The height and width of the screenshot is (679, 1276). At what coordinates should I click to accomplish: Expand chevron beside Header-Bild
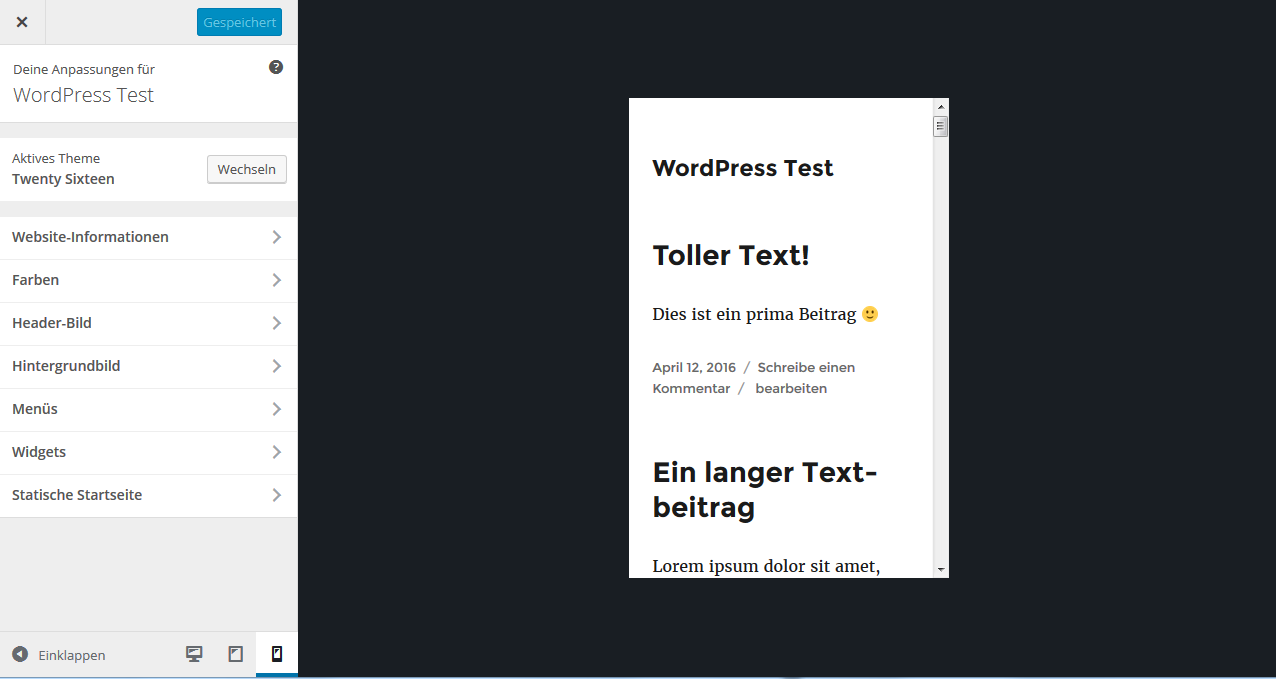(x=277, y=323)
